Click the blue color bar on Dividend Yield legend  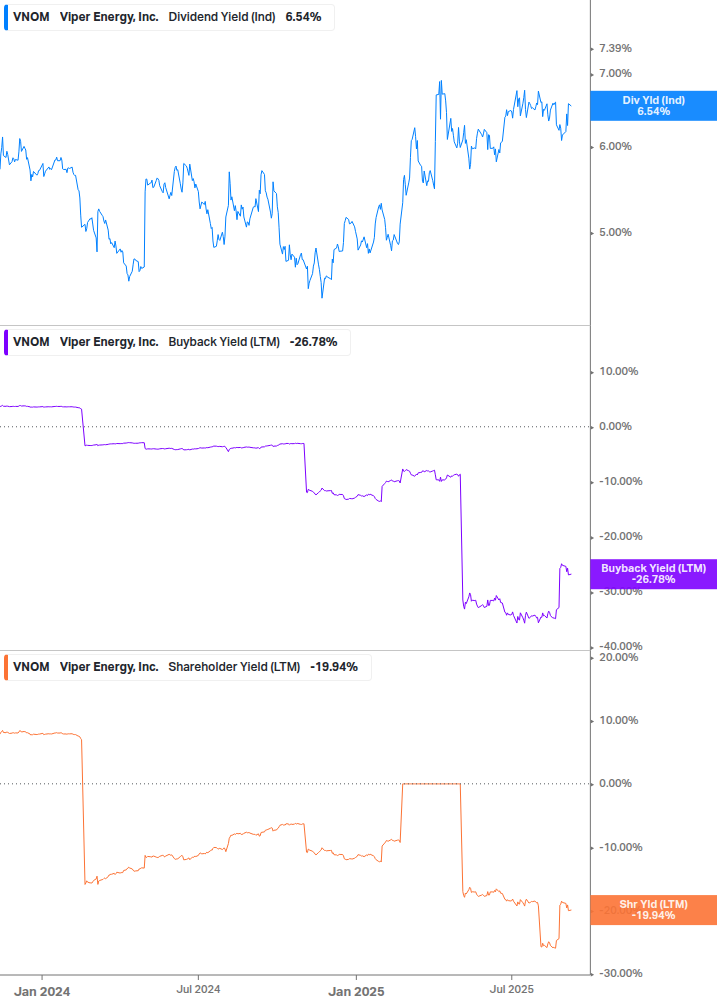[x=6, y=17]
